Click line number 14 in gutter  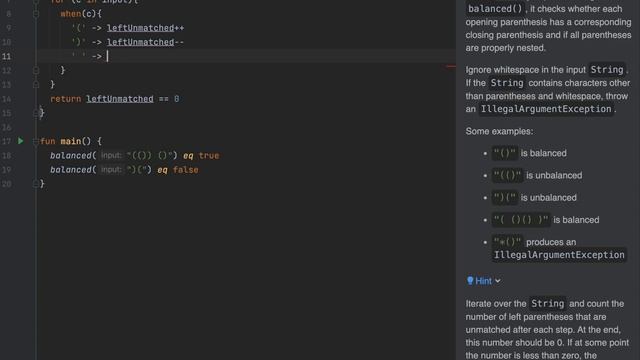[7, 99]
